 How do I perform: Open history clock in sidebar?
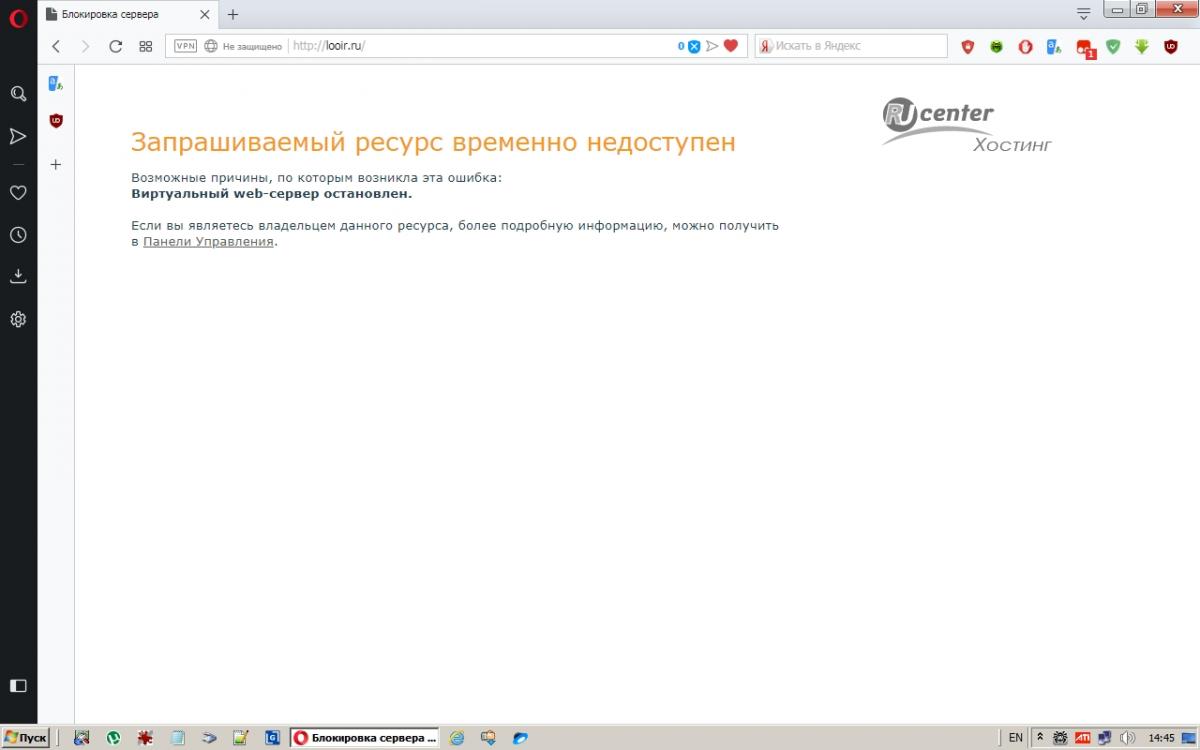tap(18, 235)
